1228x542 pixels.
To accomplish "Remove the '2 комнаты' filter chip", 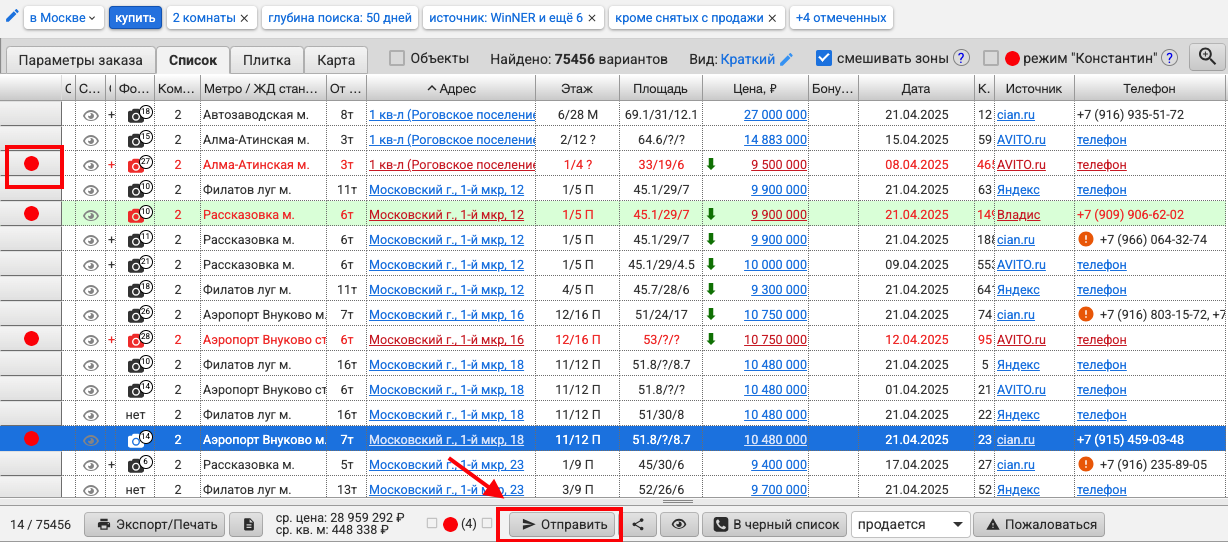I will 244,18.
